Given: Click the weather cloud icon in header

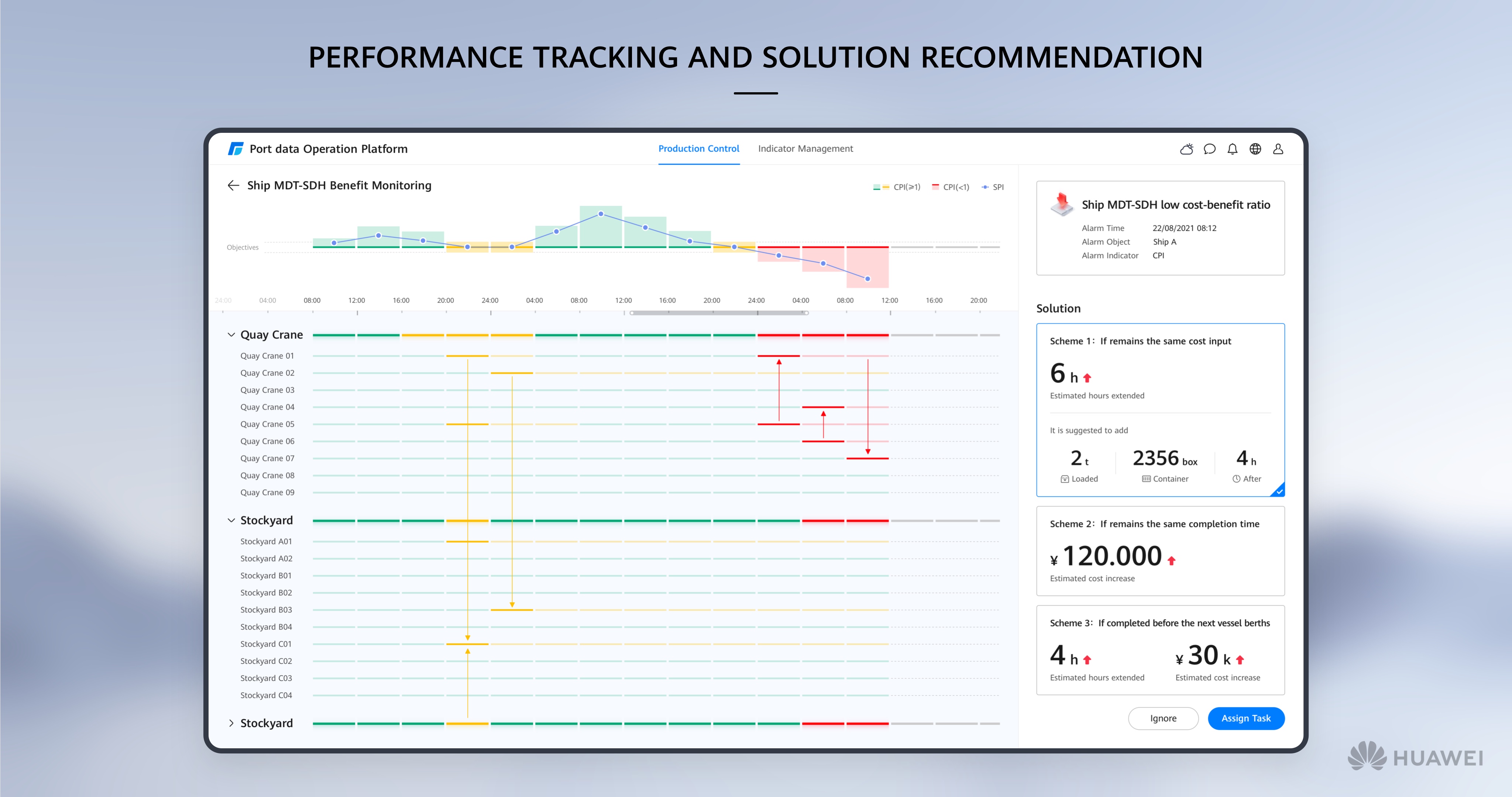Looking at the screenshot, I should [x=1186, y=149].
